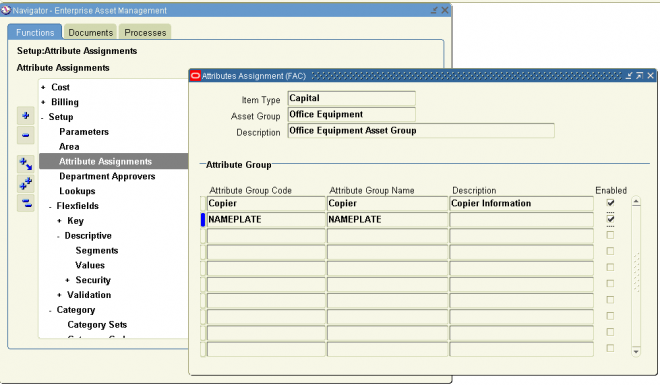Collapse the Setup node in Navigator

tap(43, 118)
